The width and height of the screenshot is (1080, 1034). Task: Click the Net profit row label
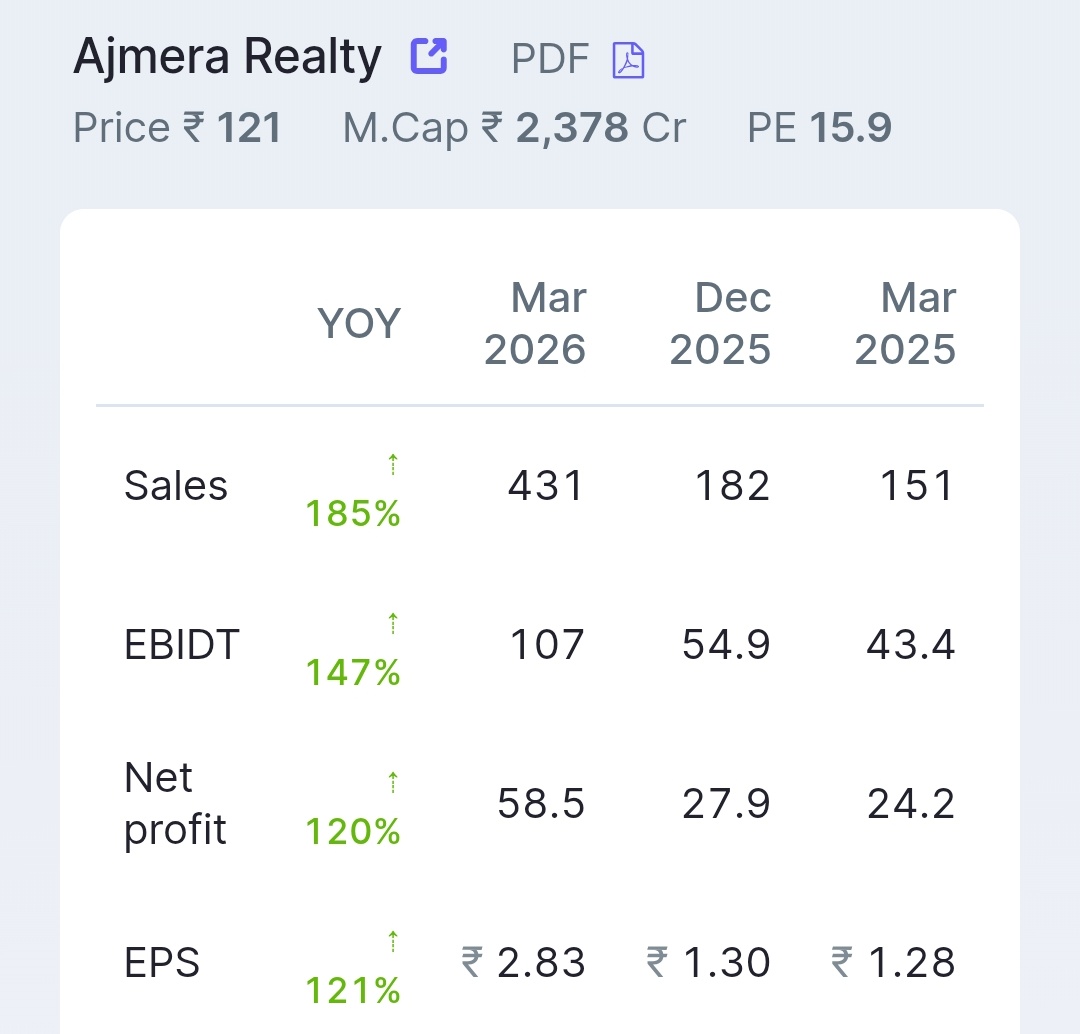tap(176, 803)
